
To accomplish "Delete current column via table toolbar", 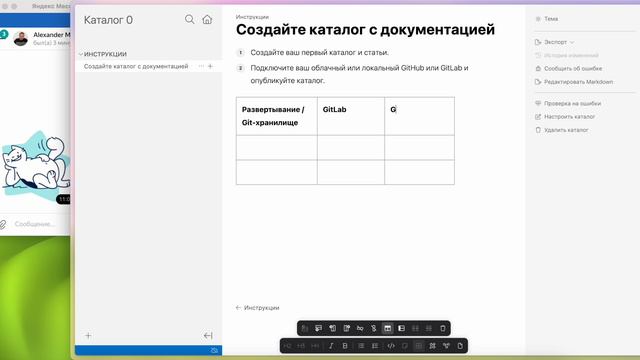I will coord(373,328).
